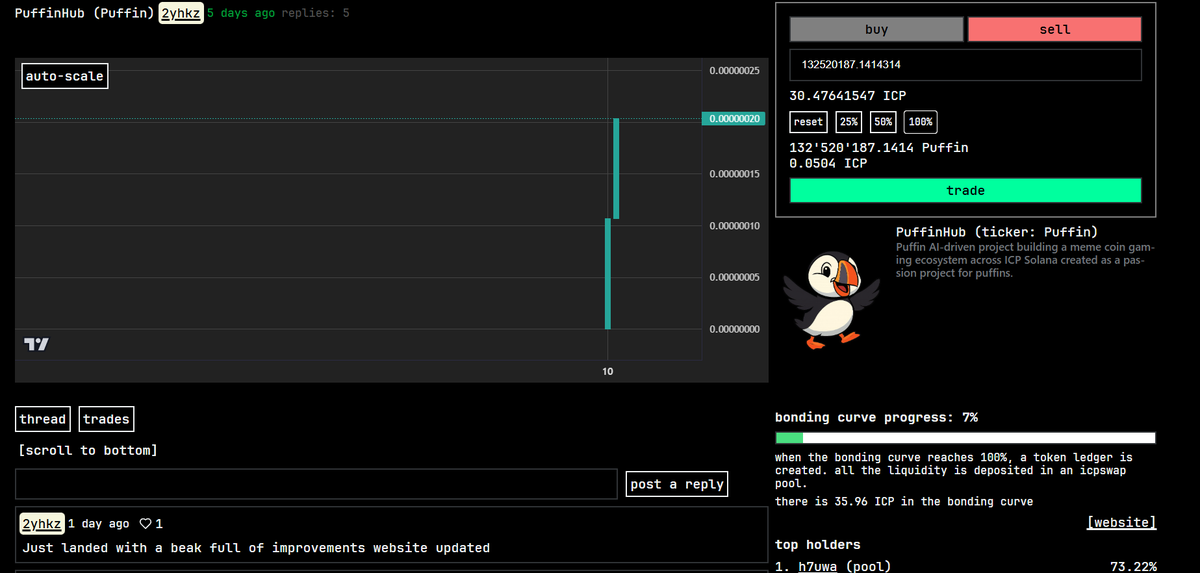The height and width of the screenshot is (573, 1200).
Task: Click the puffin mascot image
Action: click(832, 299)
